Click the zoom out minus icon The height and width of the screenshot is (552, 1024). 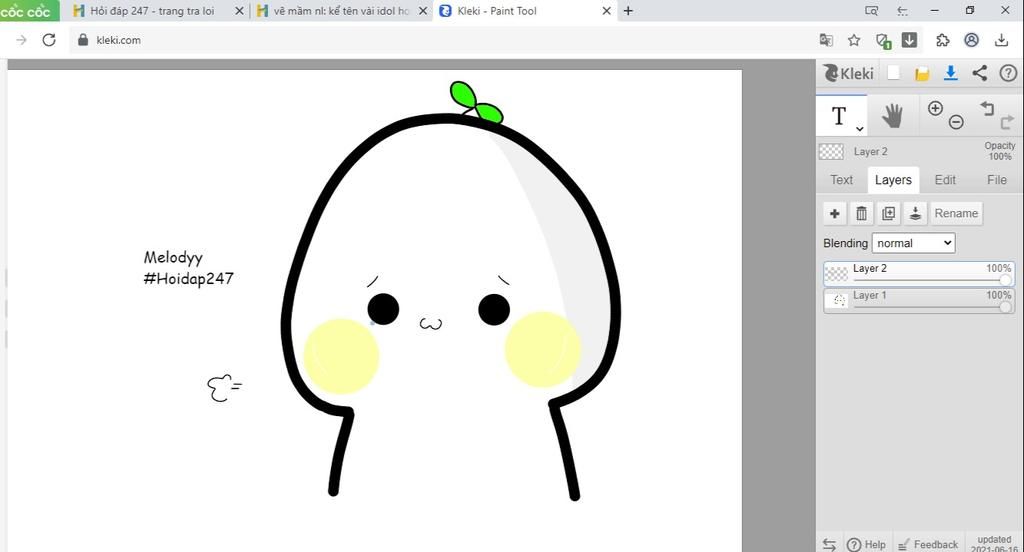click(x=956, y=122)
